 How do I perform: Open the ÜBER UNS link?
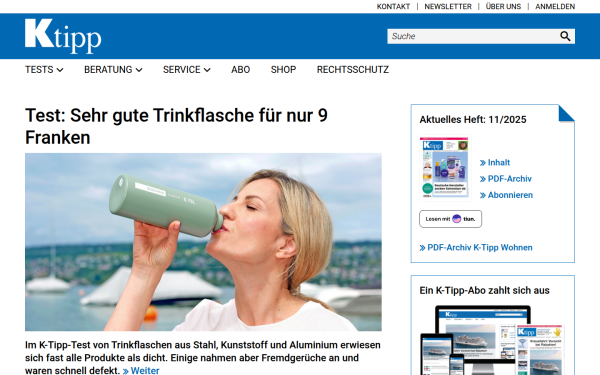point(503,7)
